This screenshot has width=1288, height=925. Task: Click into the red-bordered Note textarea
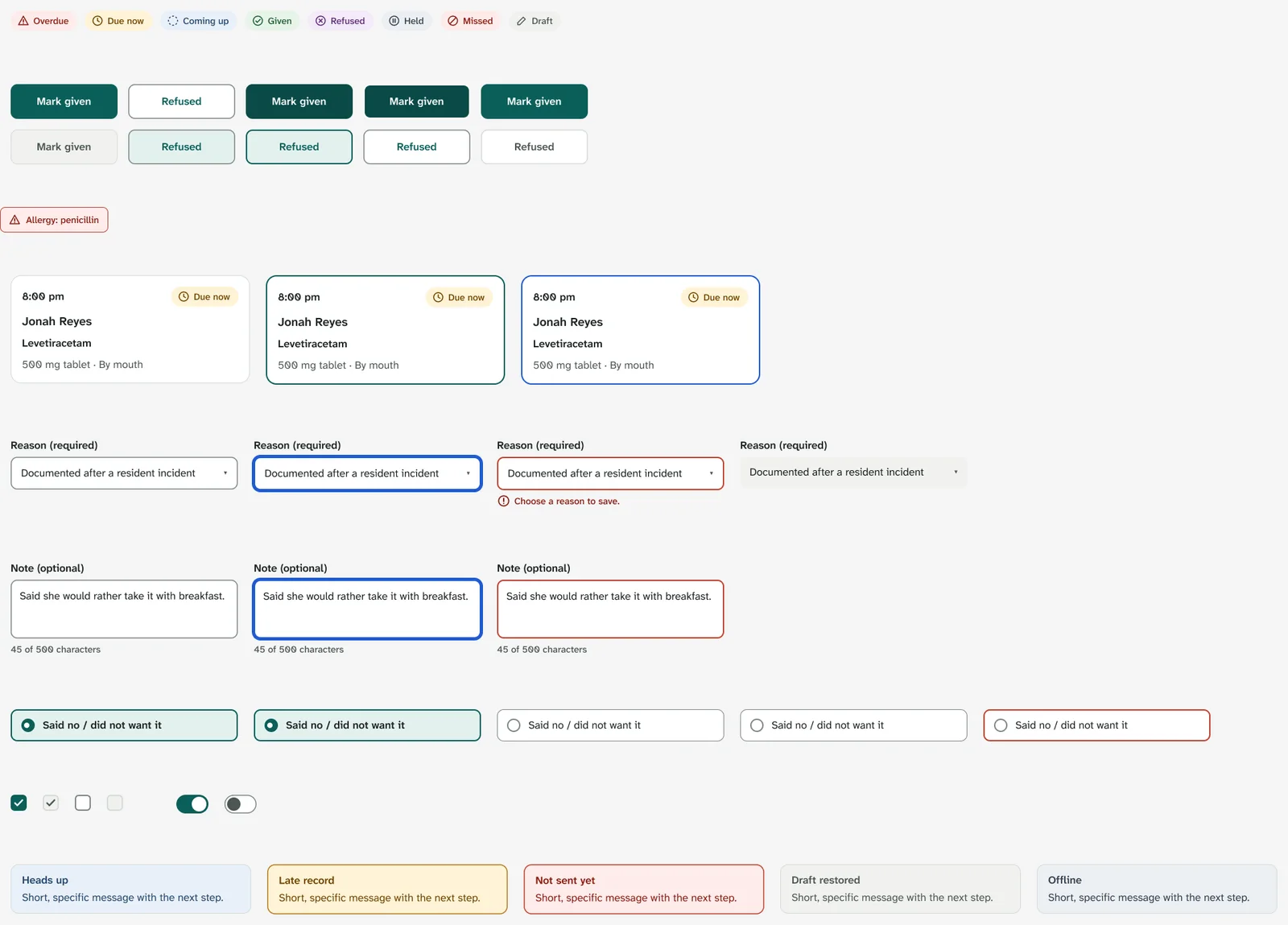point(610,609)
